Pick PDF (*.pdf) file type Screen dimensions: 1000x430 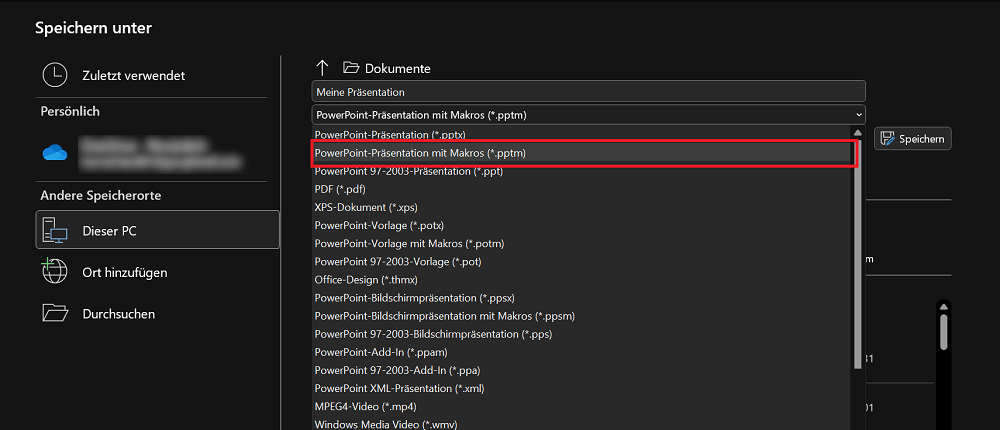(582, 189)
